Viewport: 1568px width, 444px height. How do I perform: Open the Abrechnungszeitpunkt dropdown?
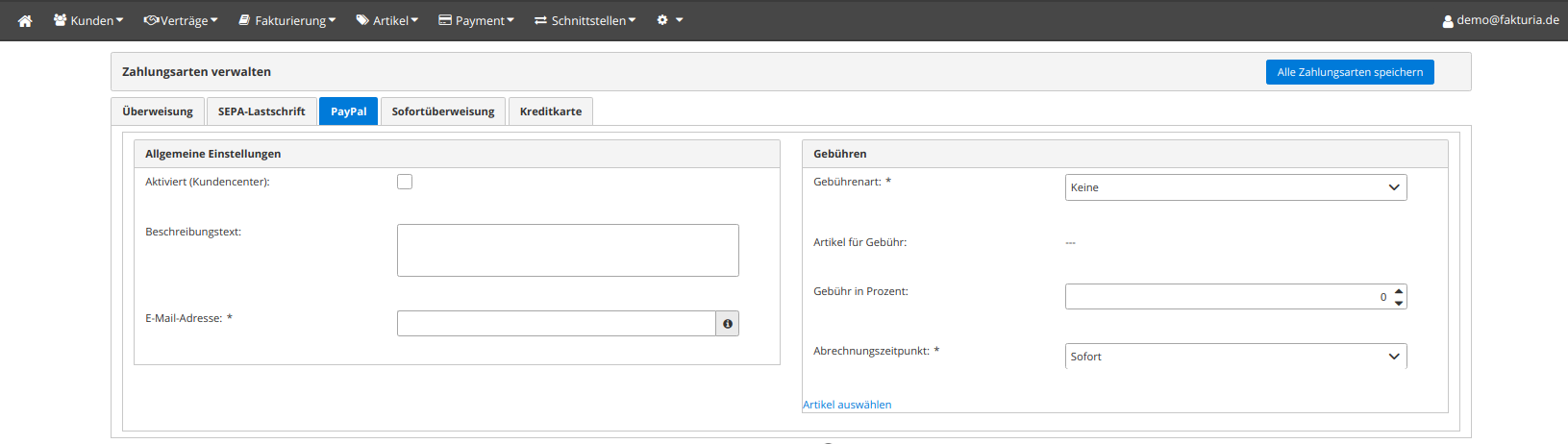(1235, 357)
